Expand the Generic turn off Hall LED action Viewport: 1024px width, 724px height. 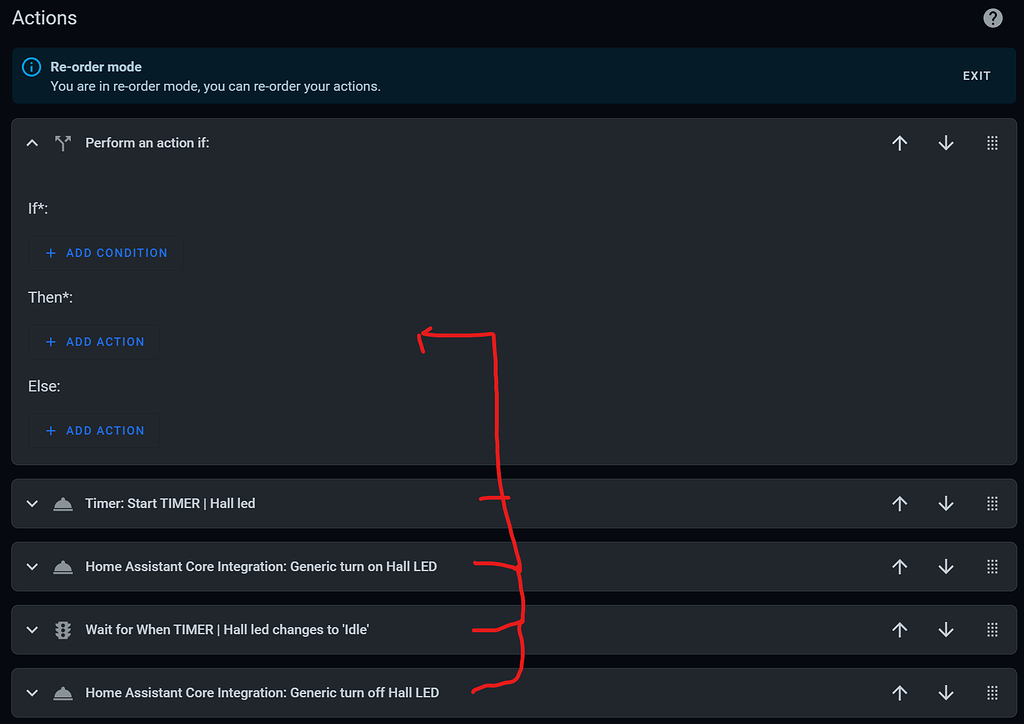click(31, 692)
